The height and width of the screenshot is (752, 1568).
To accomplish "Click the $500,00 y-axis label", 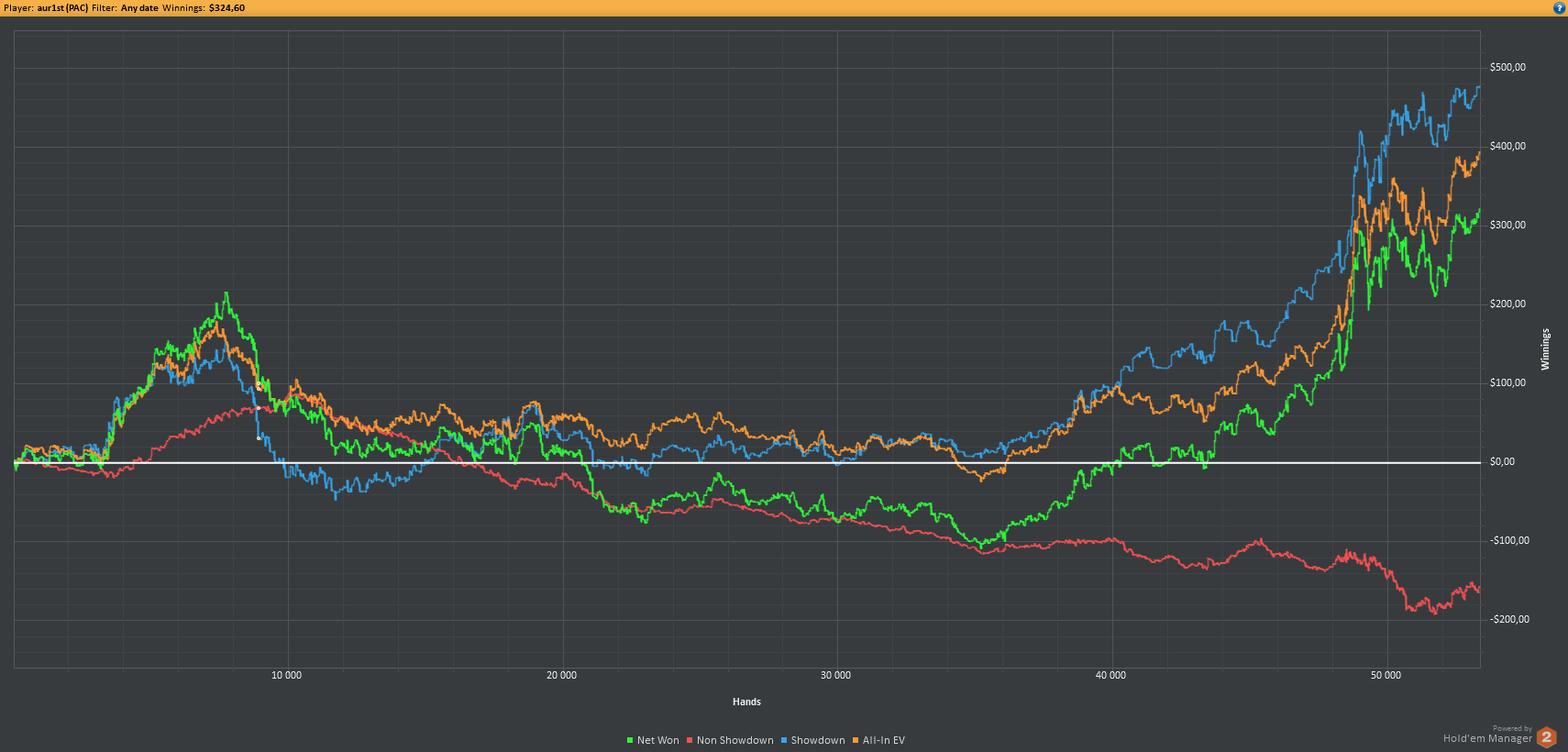I will [1507, 67].
